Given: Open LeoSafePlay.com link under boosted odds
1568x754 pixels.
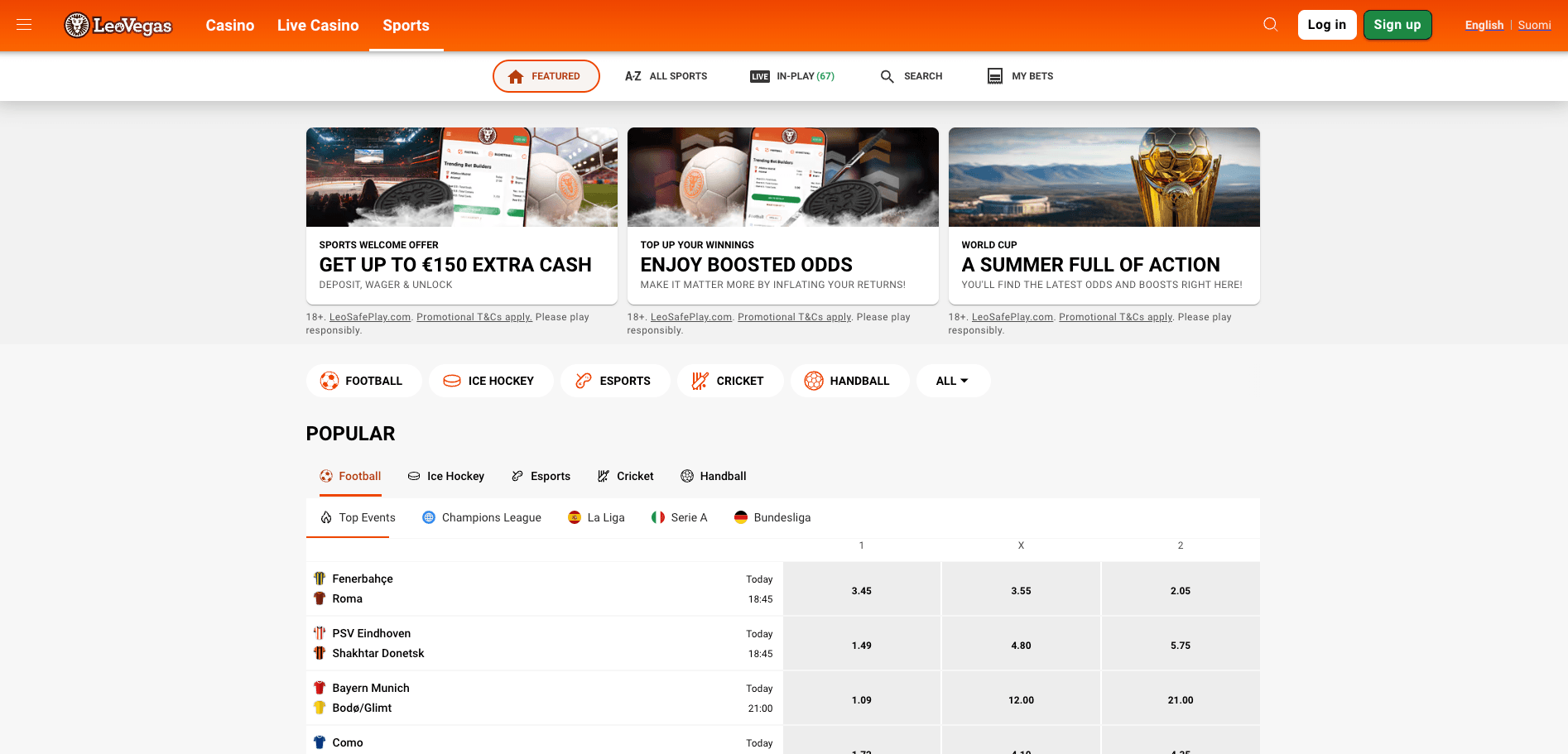Looking at the screenshot, I should pyautogui.click(x=691, y=317).
